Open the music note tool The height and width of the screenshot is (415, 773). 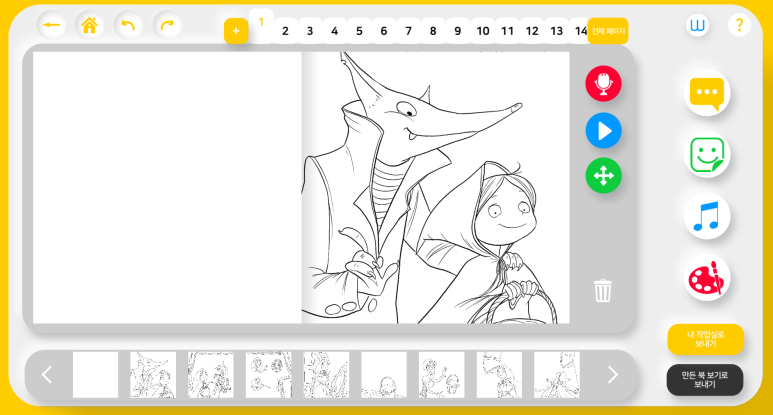click(707, 216)
